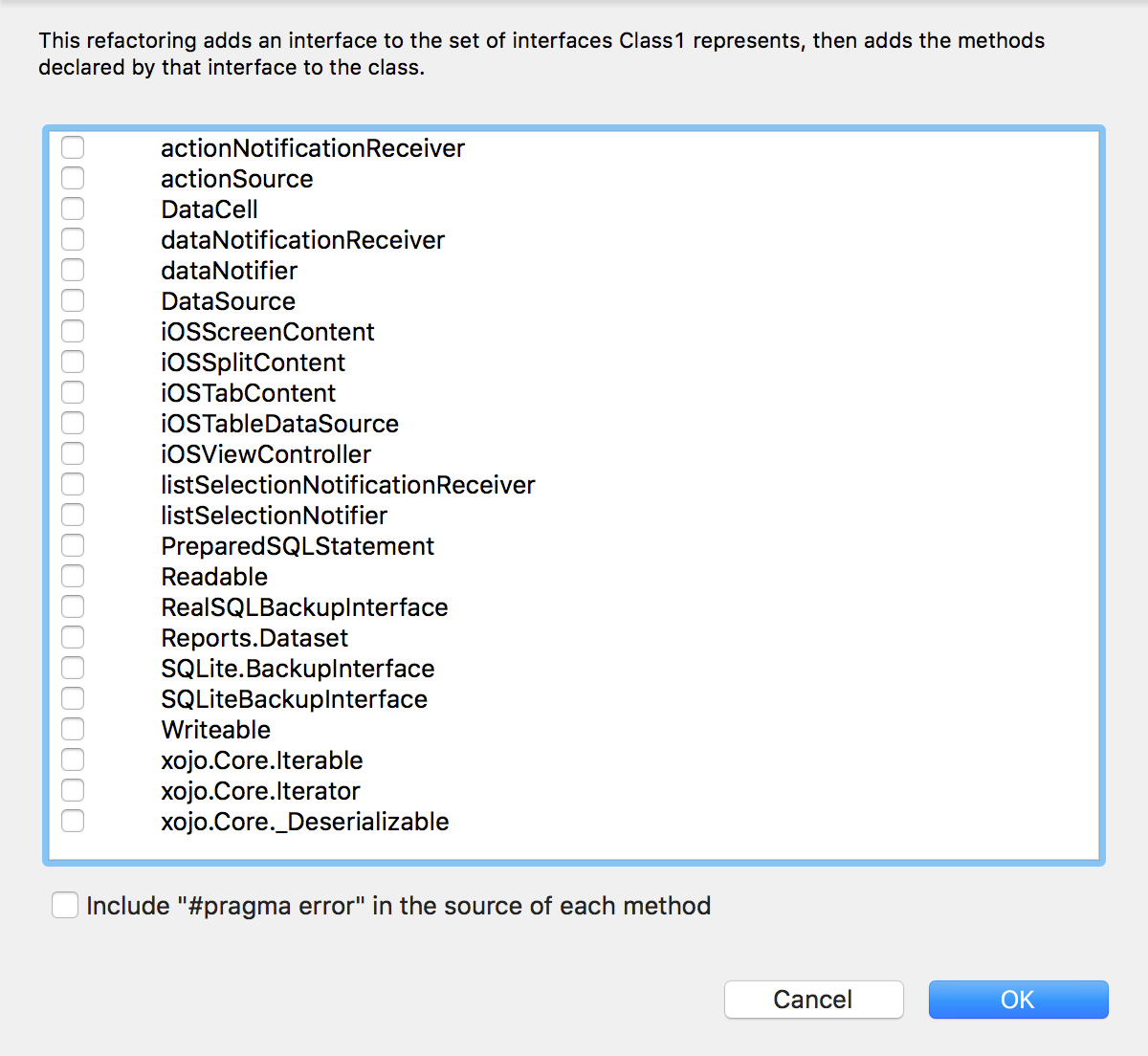Click the xojo.Core._Deserializable list item text

tap(304, 822)
